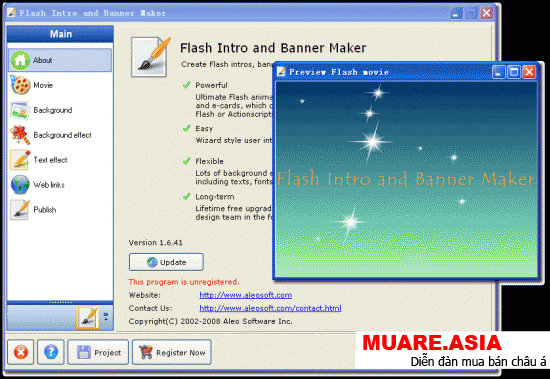550x379 pixels.
Task: Select the Text effect menu label
Action: 51,160
